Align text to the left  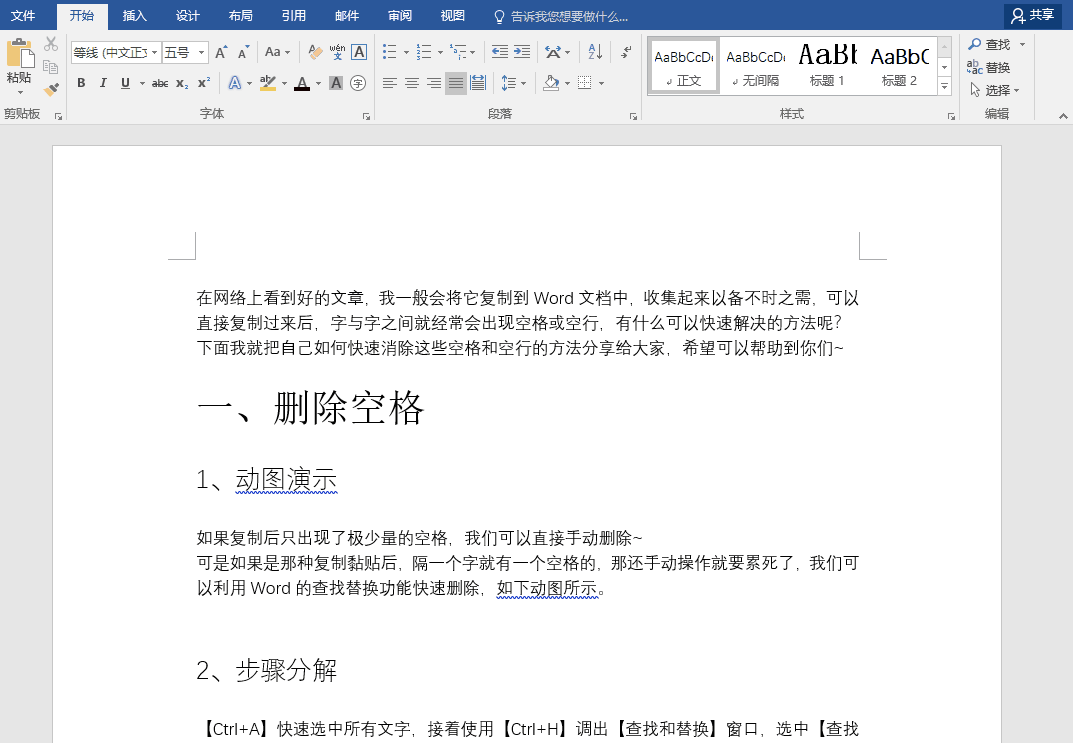pyautogui.click(x=389, y=83)
